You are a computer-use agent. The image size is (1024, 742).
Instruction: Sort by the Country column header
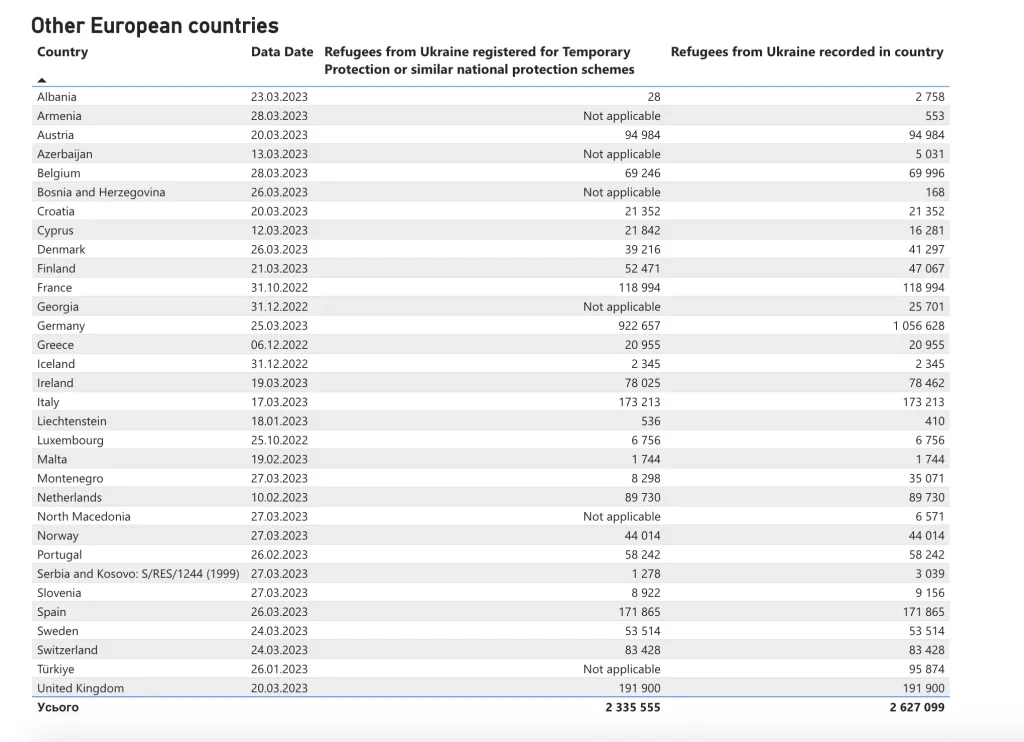(62, 52)
